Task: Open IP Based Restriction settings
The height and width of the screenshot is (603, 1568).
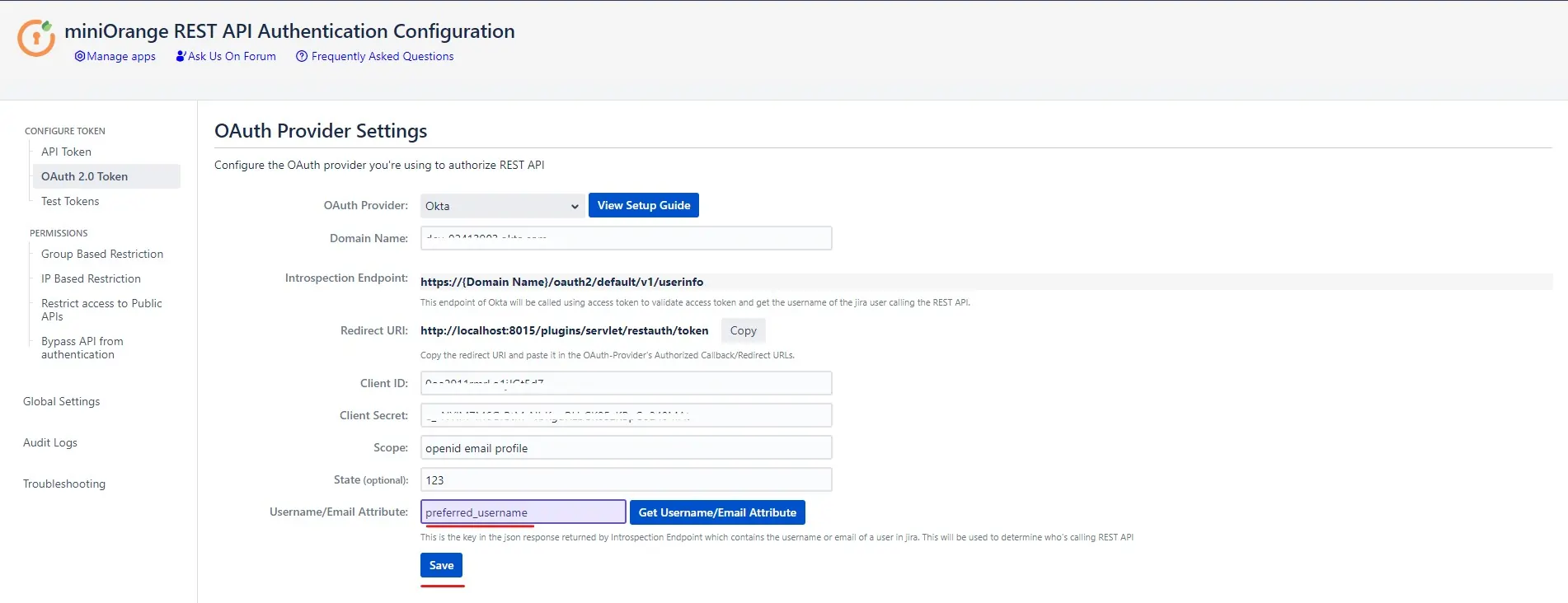Action: [x=91, y=278]
